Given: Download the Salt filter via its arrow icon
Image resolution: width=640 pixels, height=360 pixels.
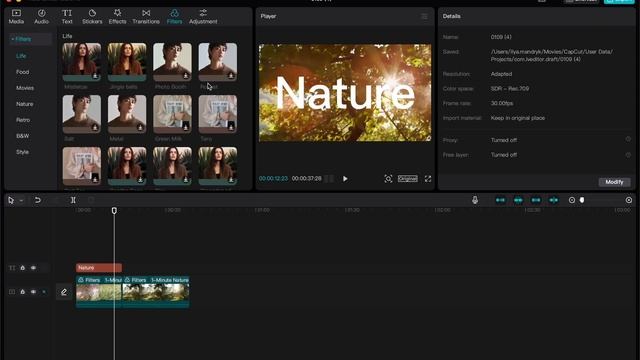Looking at the screenshot, I should click(95, 128).
